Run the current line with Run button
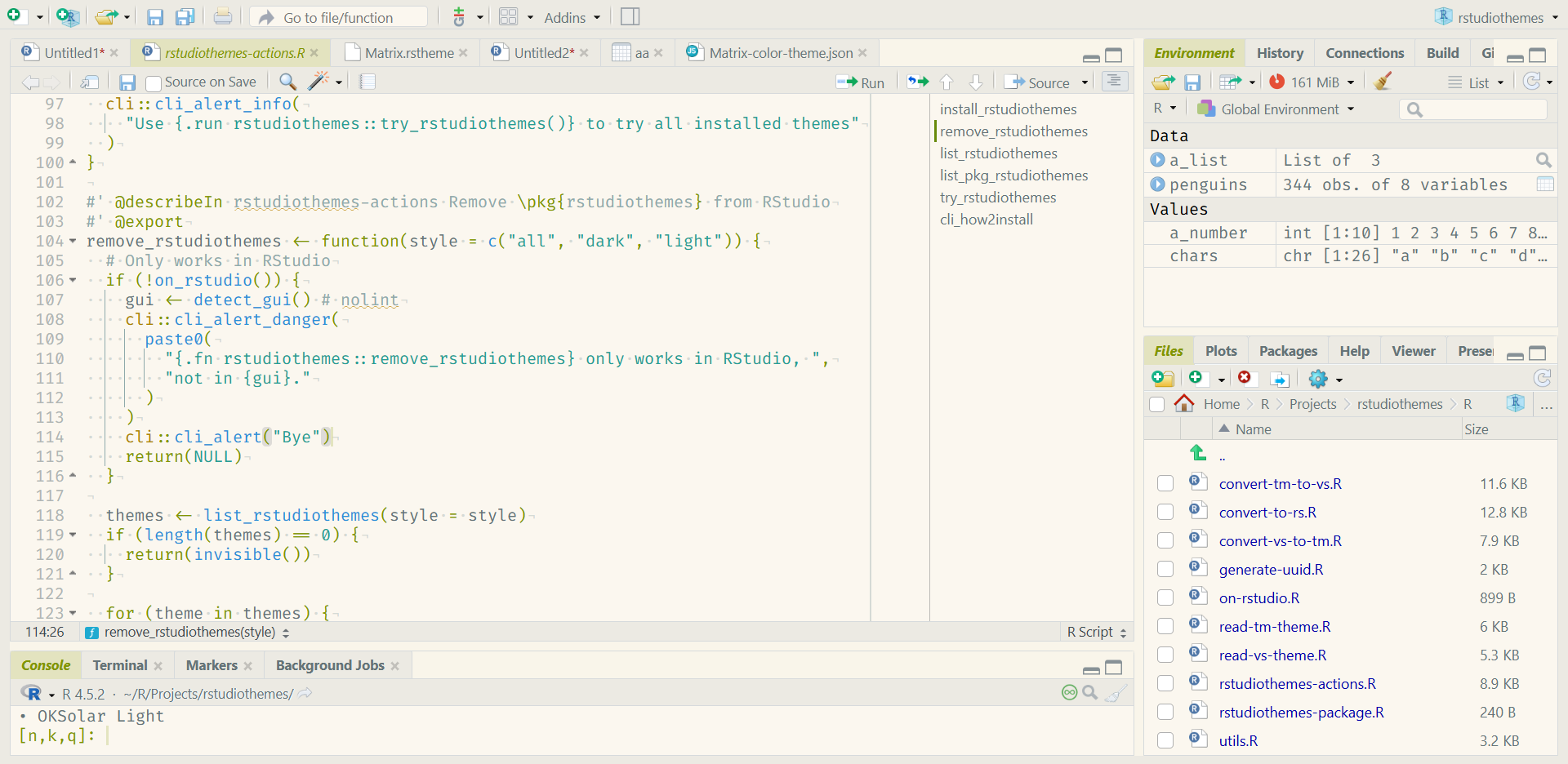1568x764 pixels. tap(862, 82)
